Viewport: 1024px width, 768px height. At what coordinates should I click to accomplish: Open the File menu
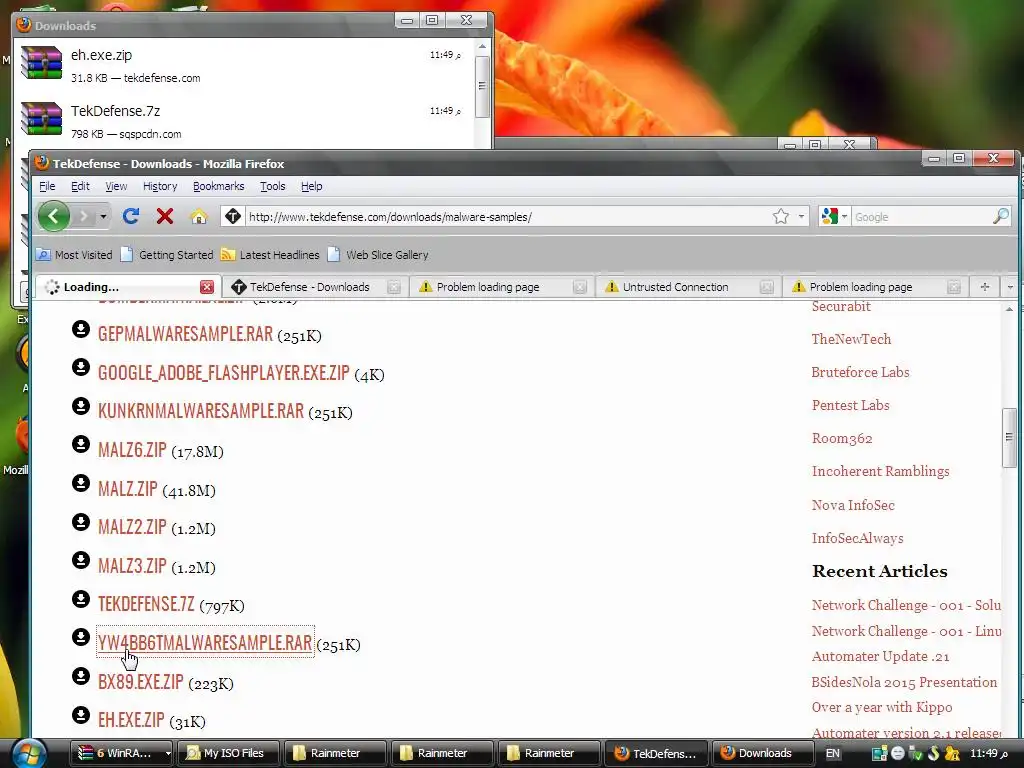[x=47, y=186]
